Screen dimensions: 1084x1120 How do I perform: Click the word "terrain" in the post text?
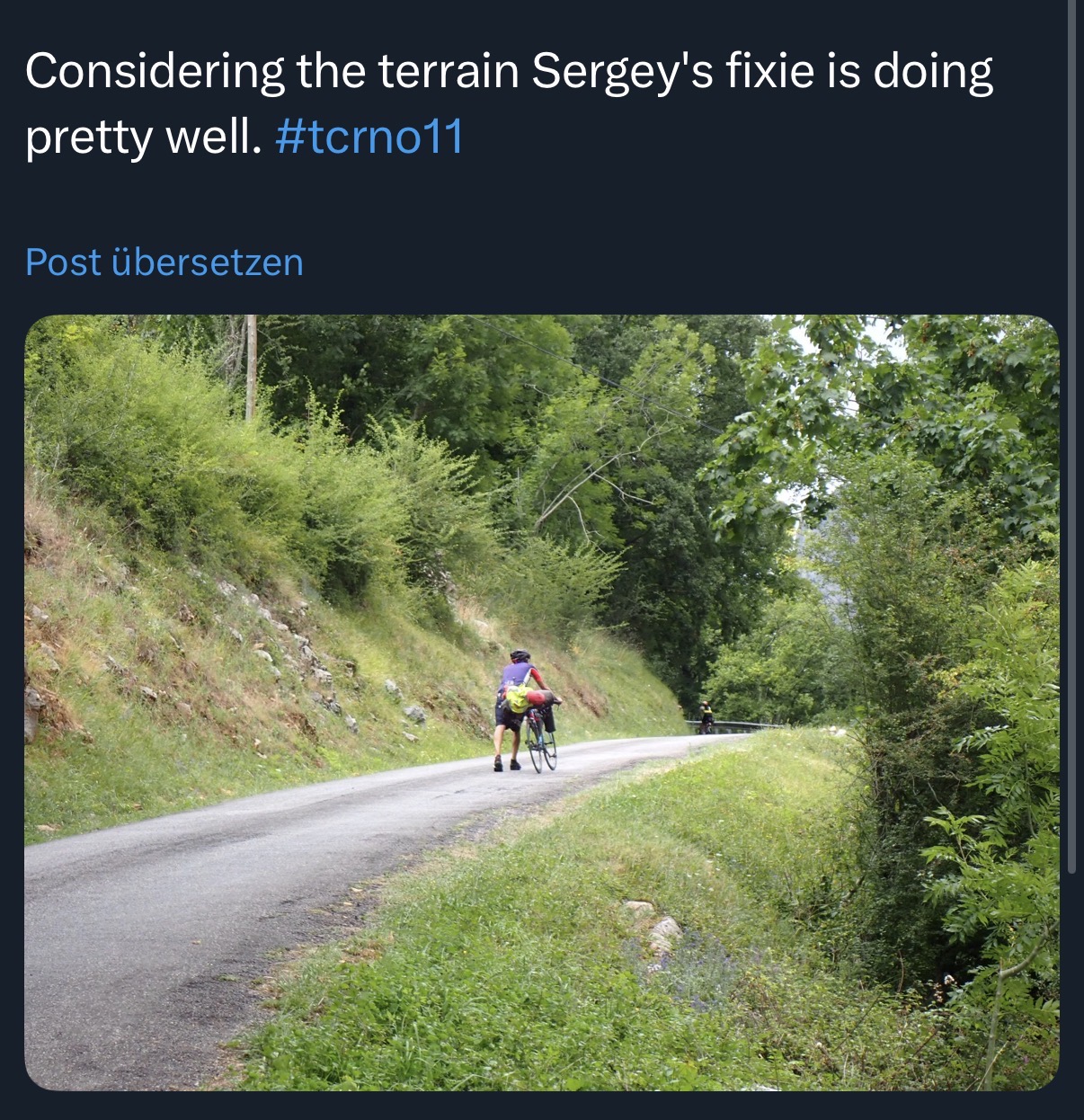449,72
